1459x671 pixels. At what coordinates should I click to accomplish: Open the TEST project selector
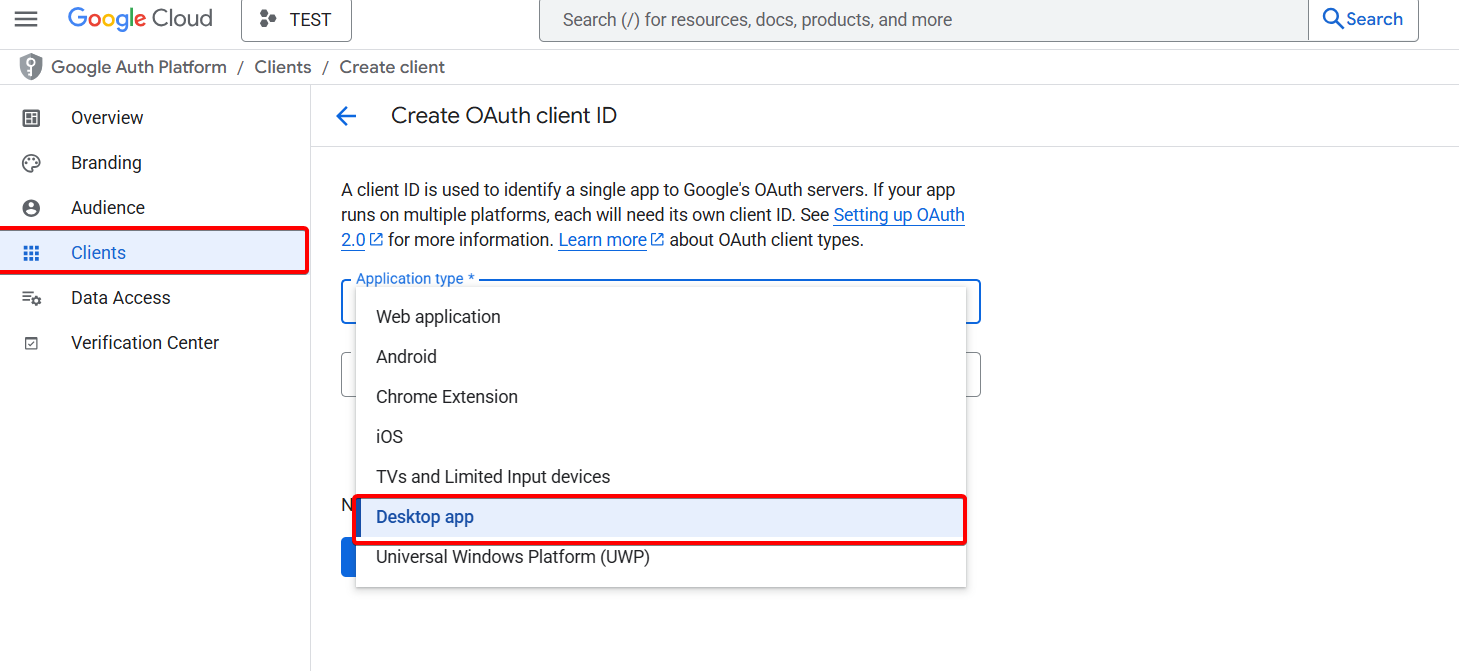point(296,20)
